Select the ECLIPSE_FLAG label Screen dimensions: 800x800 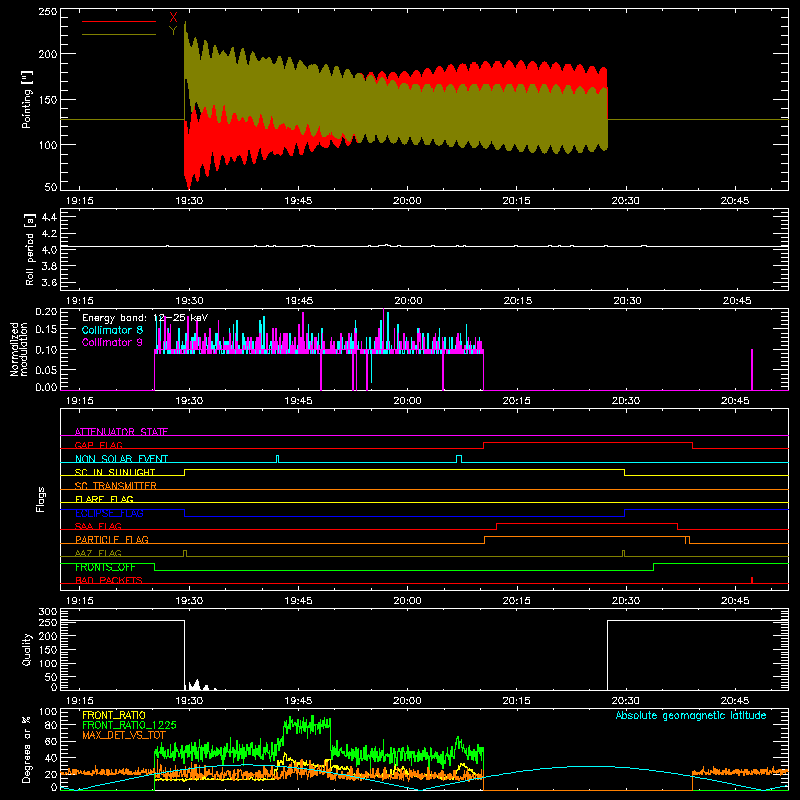(x=109, y=513)
